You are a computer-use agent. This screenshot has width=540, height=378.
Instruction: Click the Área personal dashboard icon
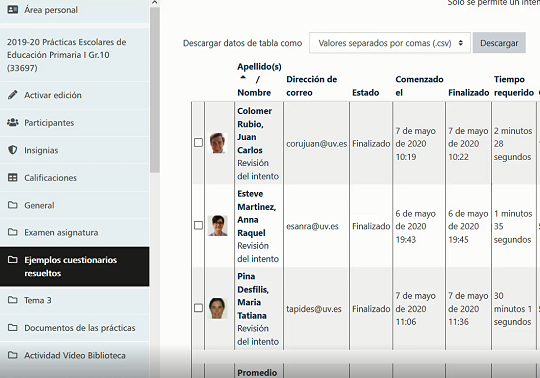coord(13,10)
